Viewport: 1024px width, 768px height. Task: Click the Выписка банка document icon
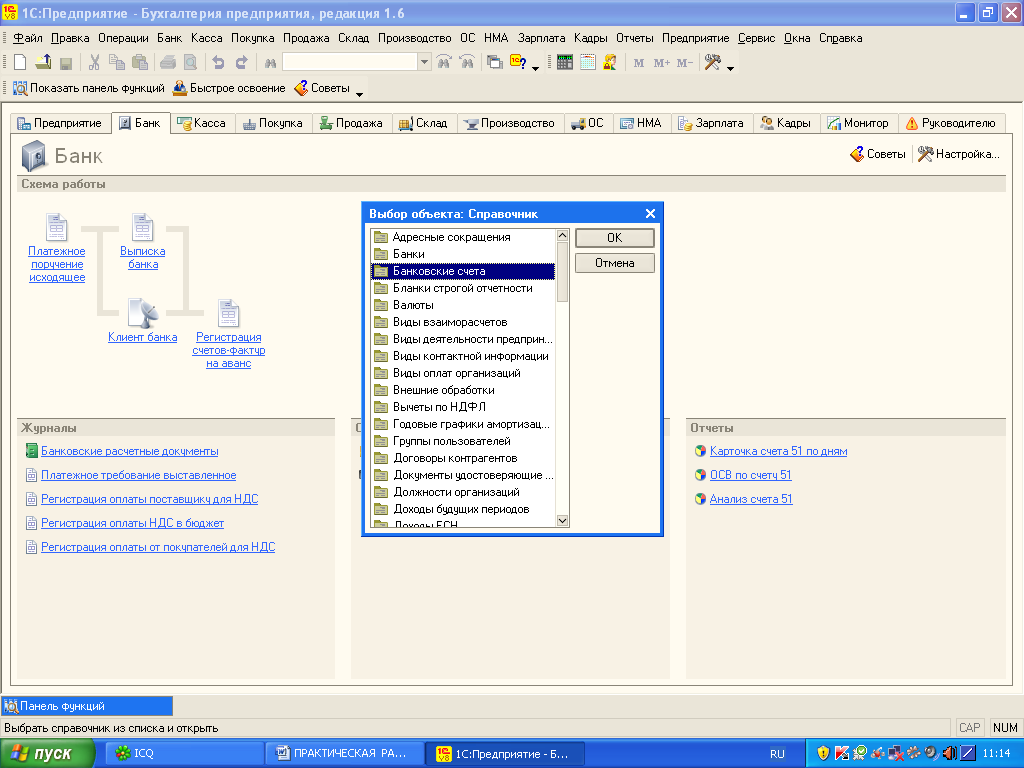[142, 227]
